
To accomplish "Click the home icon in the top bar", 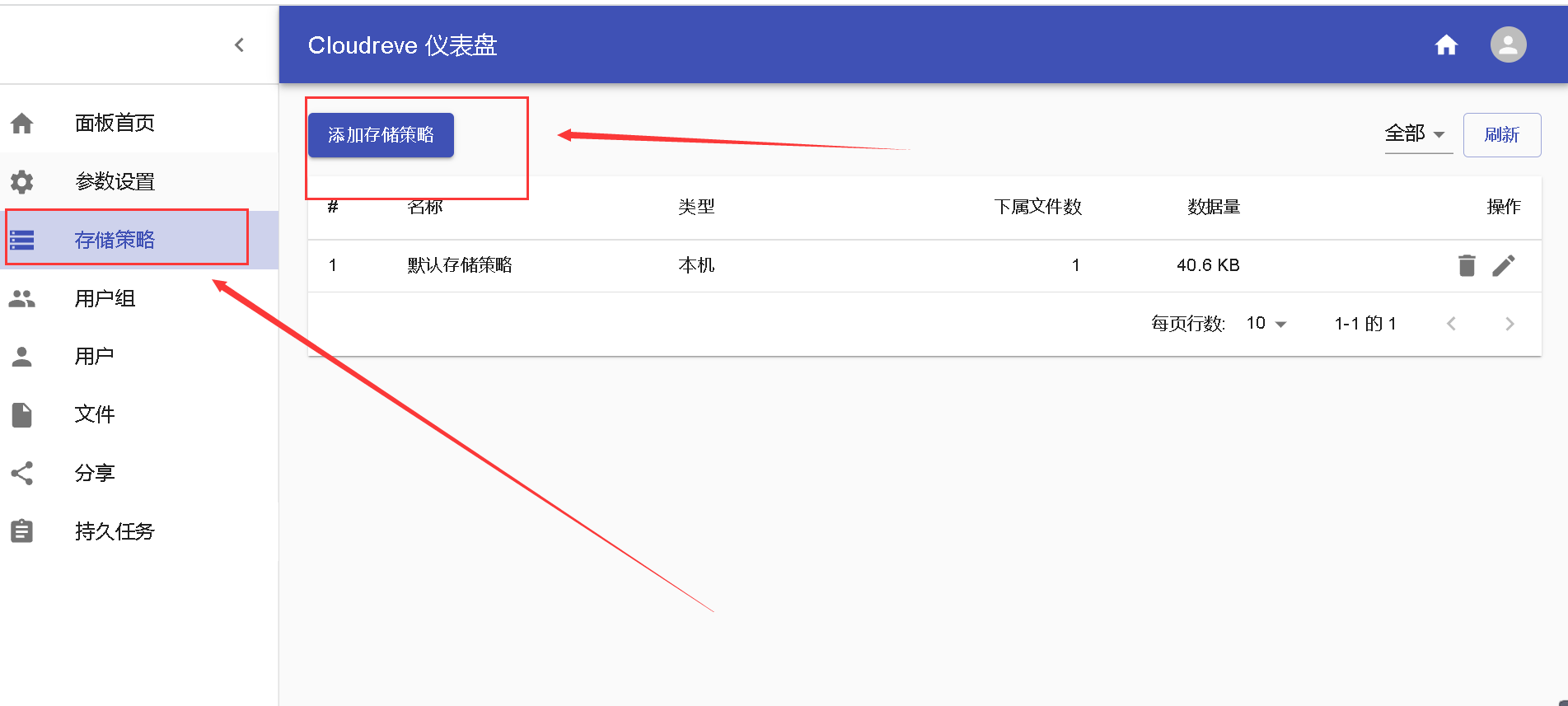I will pos(1446,44).
